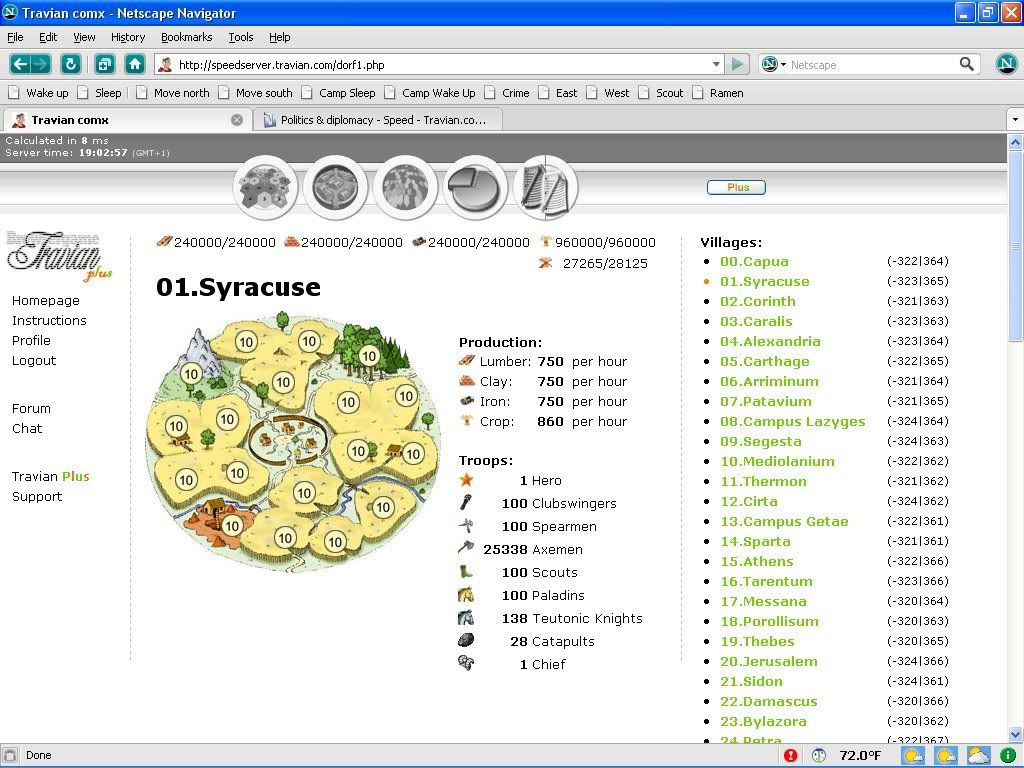The height and width of the screenshot is (768, 1024).
Task: Switch to village 20.Jerusalem
Action: [769, 661]
